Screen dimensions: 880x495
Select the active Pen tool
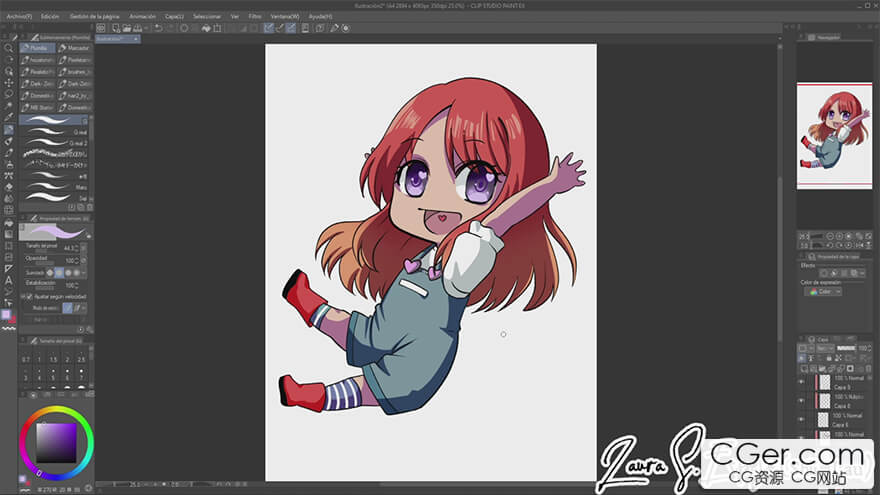(8, 130)
